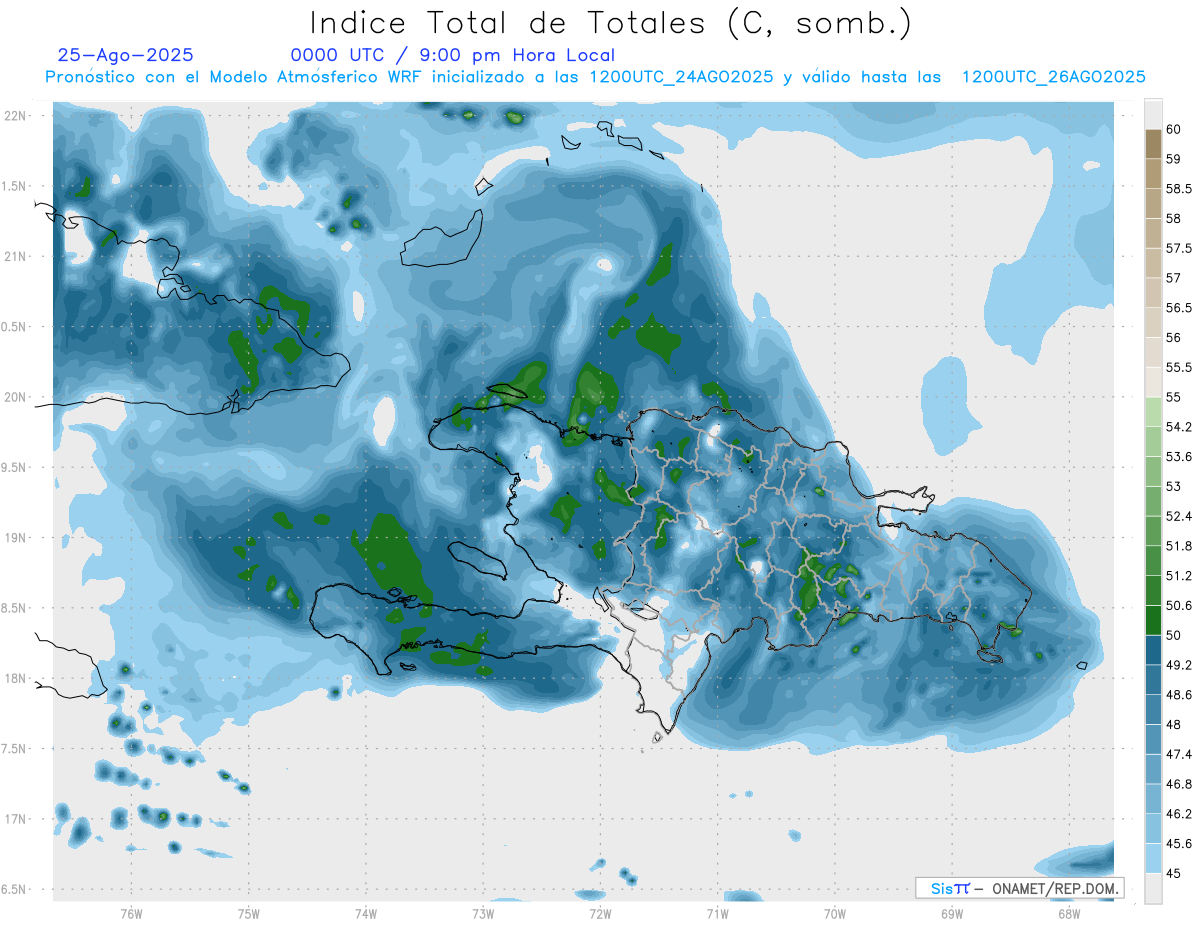Viewport: 1200px width, 927px height.
Task: Click the colorbar value '50.6'
Action: coord(1179,606)
